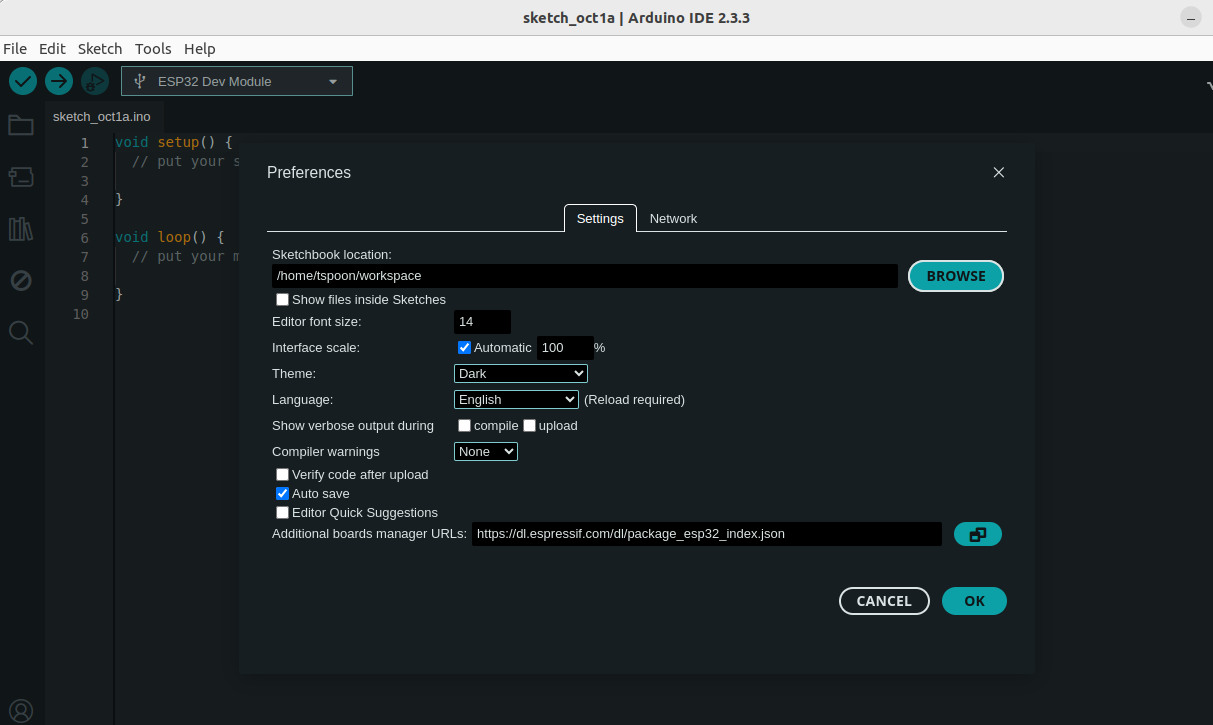1213x725 pixels.
Task: Confirm preferences with the OK button
Action: pyautogui.click(x=975, y=601)
